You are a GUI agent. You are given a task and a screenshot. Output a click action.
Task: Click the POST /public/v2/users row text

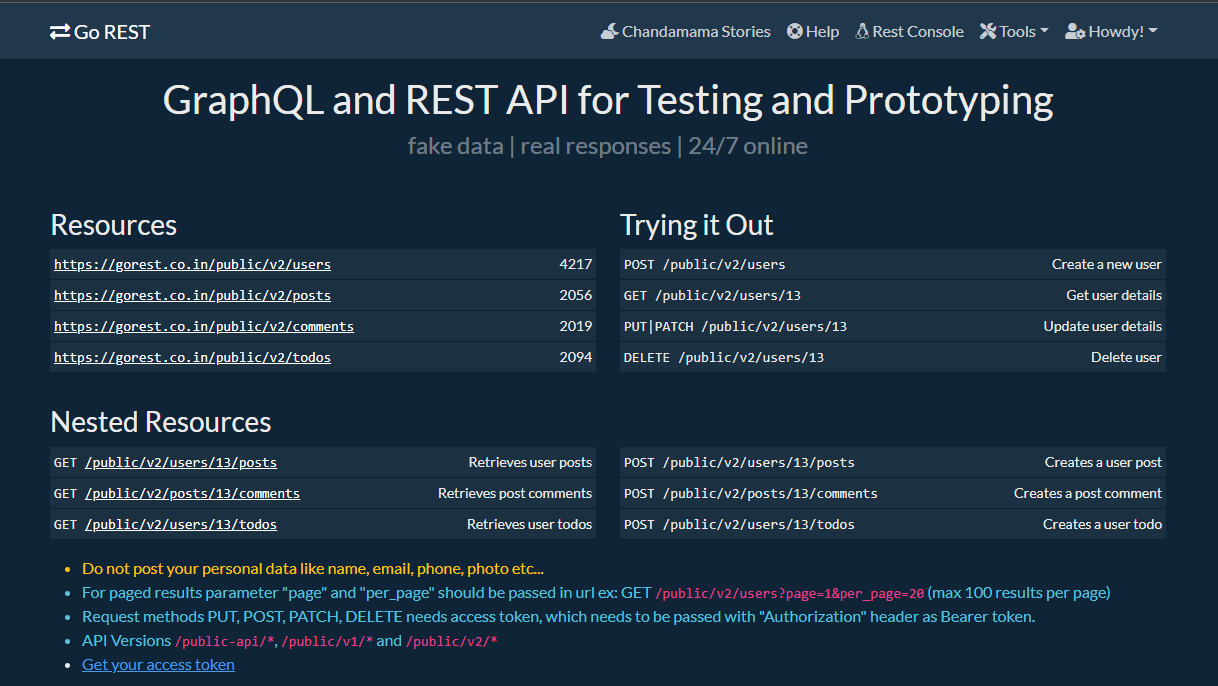click(705, 265)
